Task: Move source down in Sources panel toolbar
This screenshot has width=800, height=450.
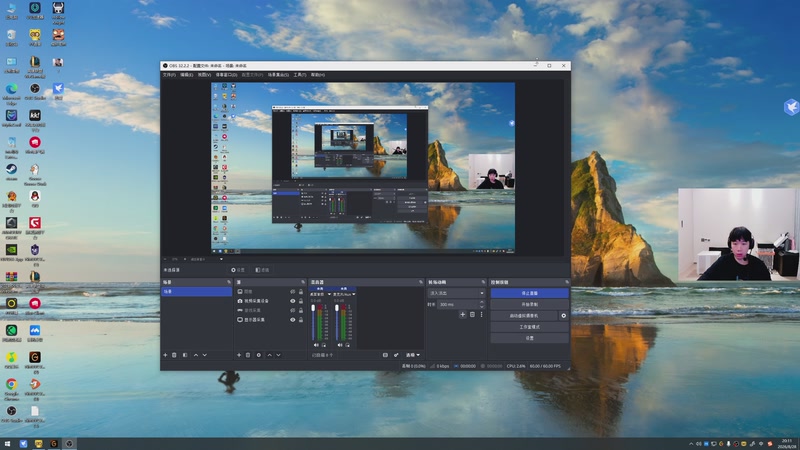Action: point(278,355)
